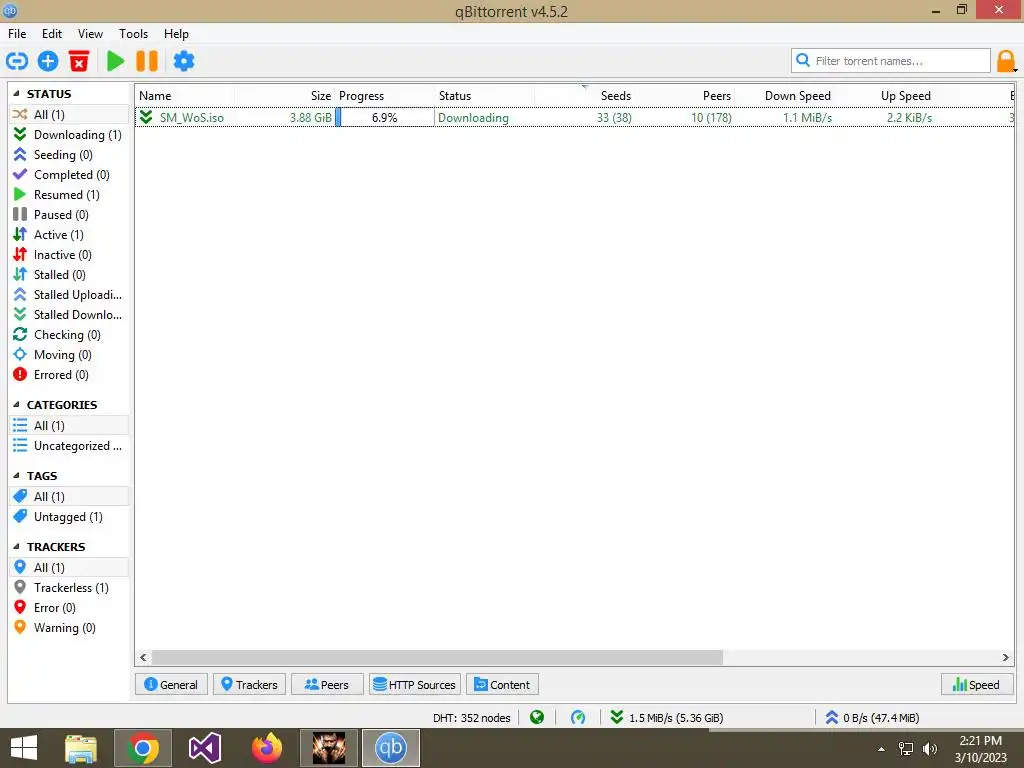
Task: Open the Peers tab
Action: [327, 684]
